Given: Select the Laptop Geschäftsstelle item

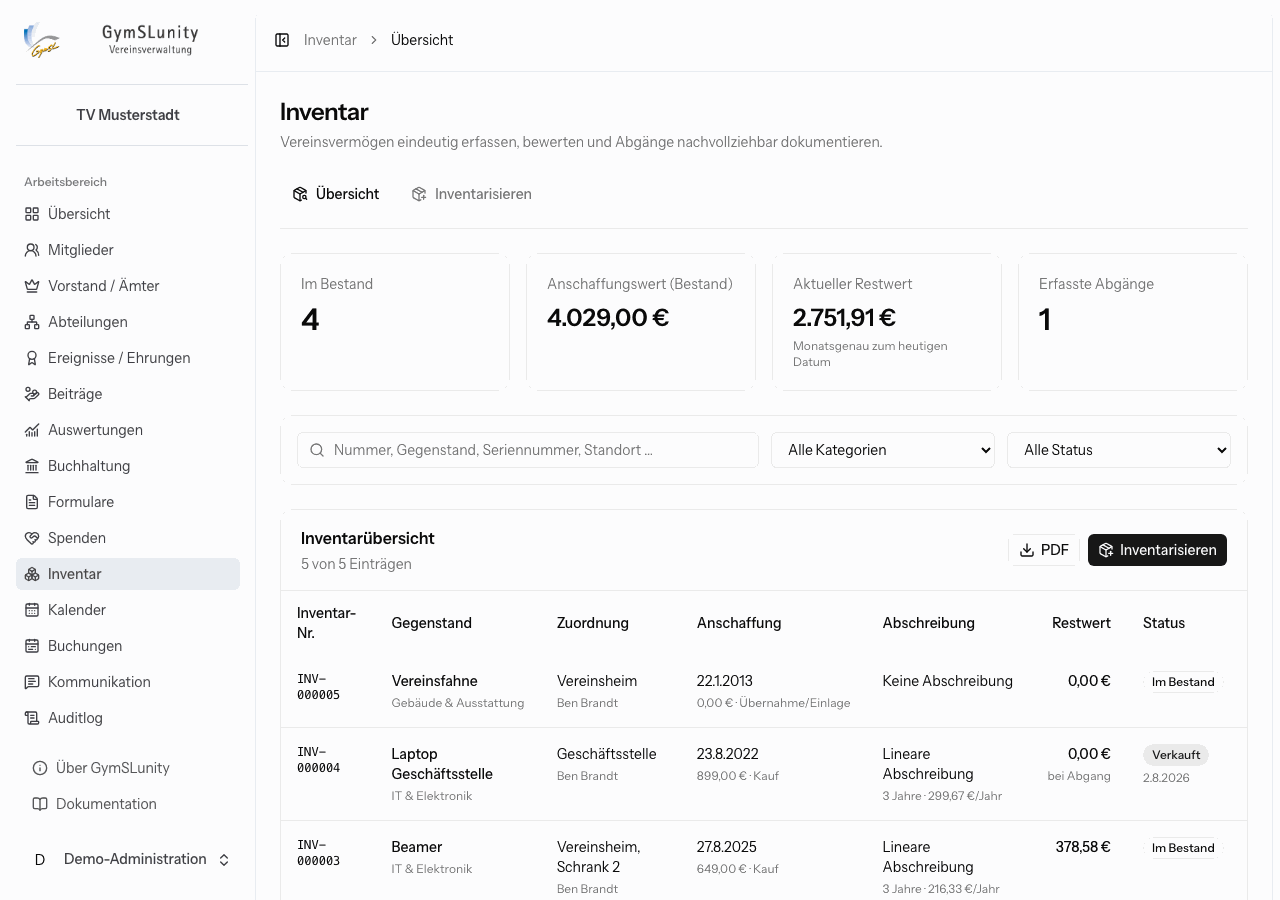Looking at the screenshot, I should 442,764.
